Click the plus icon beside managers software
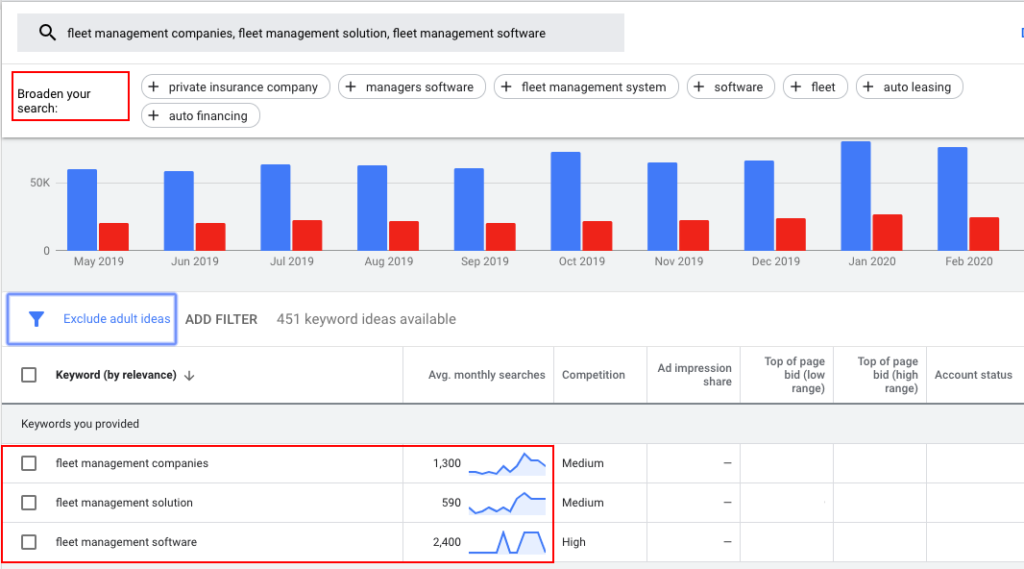This screenshot has width=1024, height=569. coord(351,87)
